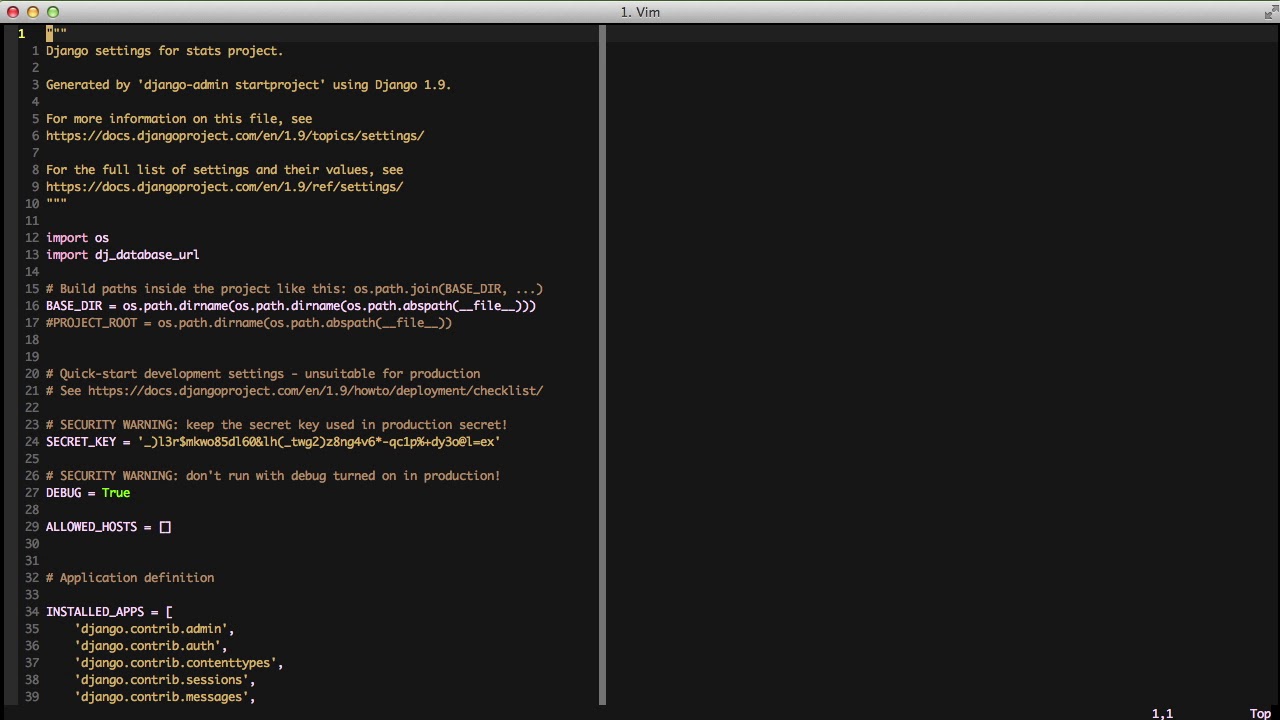Click 'django.contrib.admin' entry
Screen dimensions: 1280x720
(154, 629)
